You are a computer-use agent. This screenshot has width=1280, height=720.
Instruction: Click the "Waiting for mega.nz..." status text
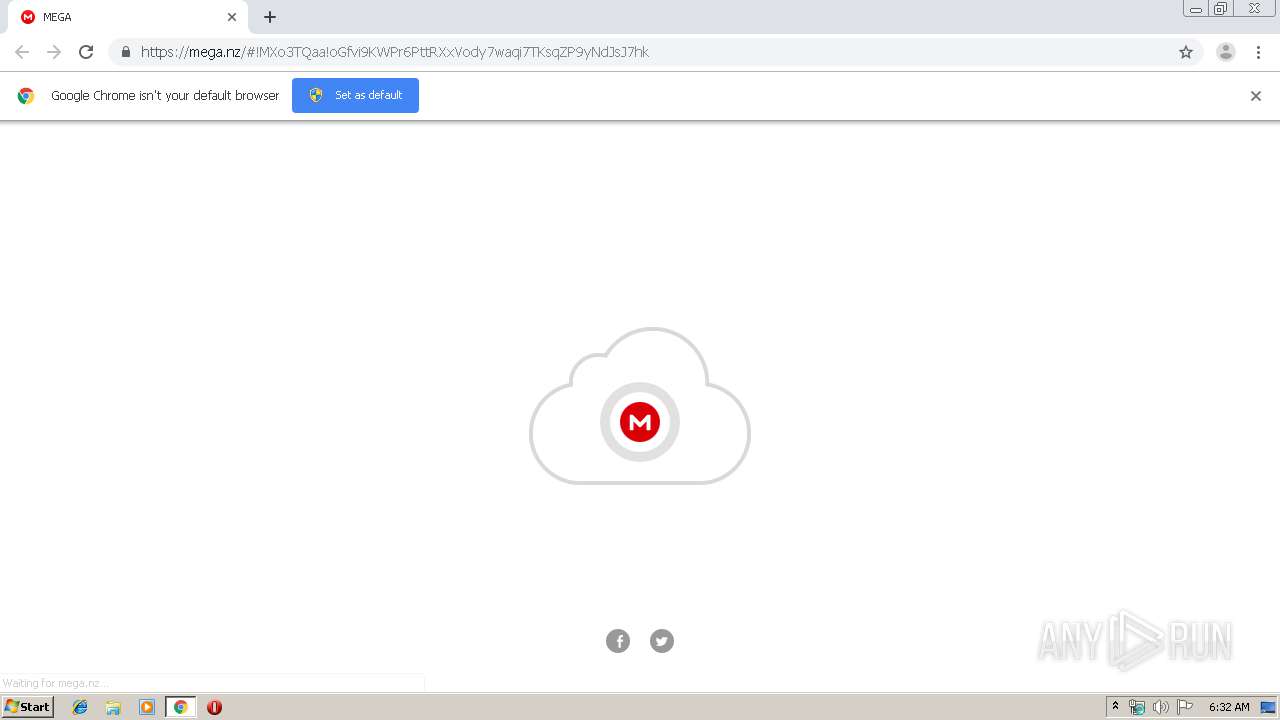click(54, 683)
